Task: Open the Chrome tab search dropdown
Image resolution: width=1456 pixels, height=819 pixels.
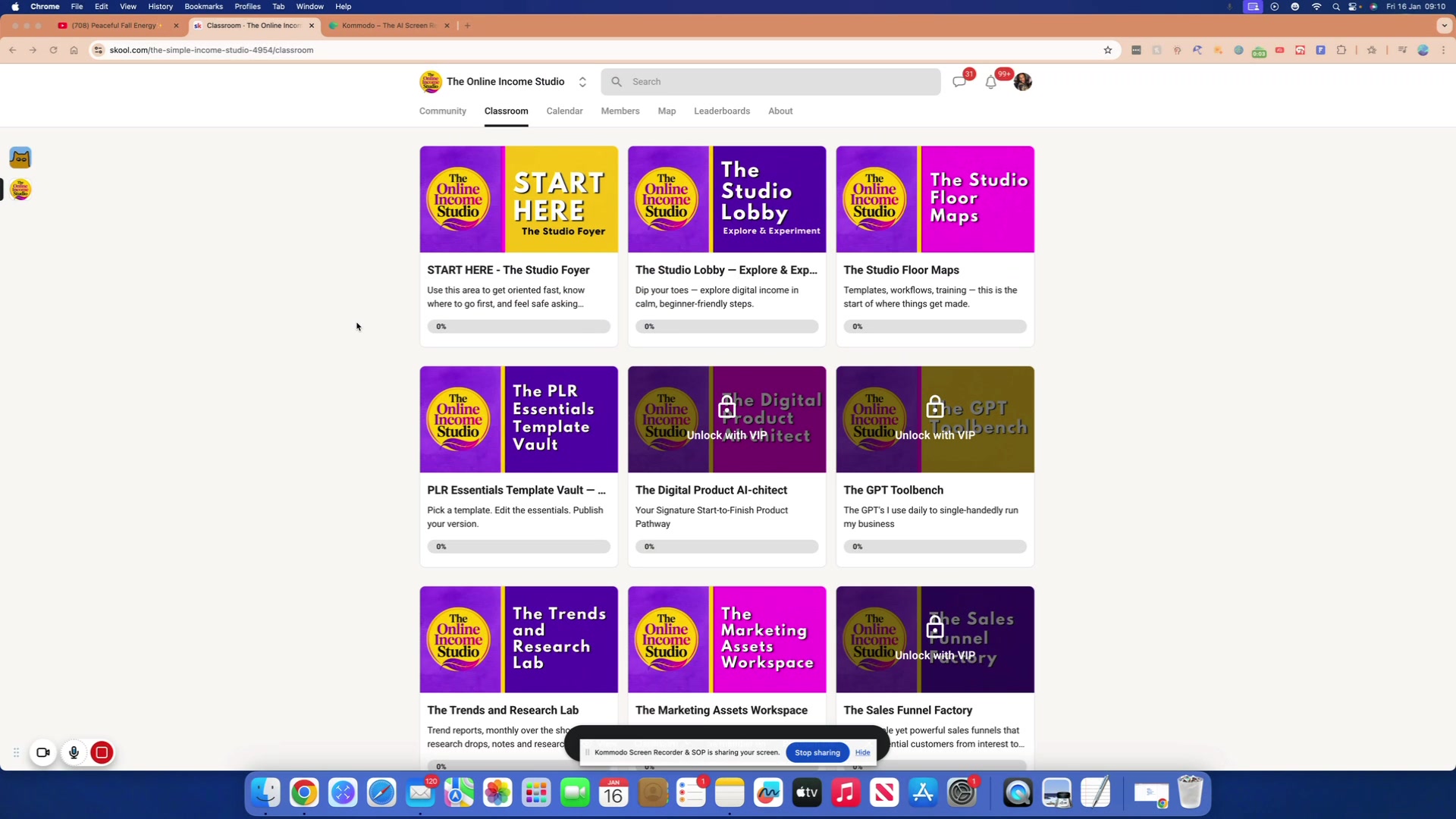Action: coord(1444,25)
